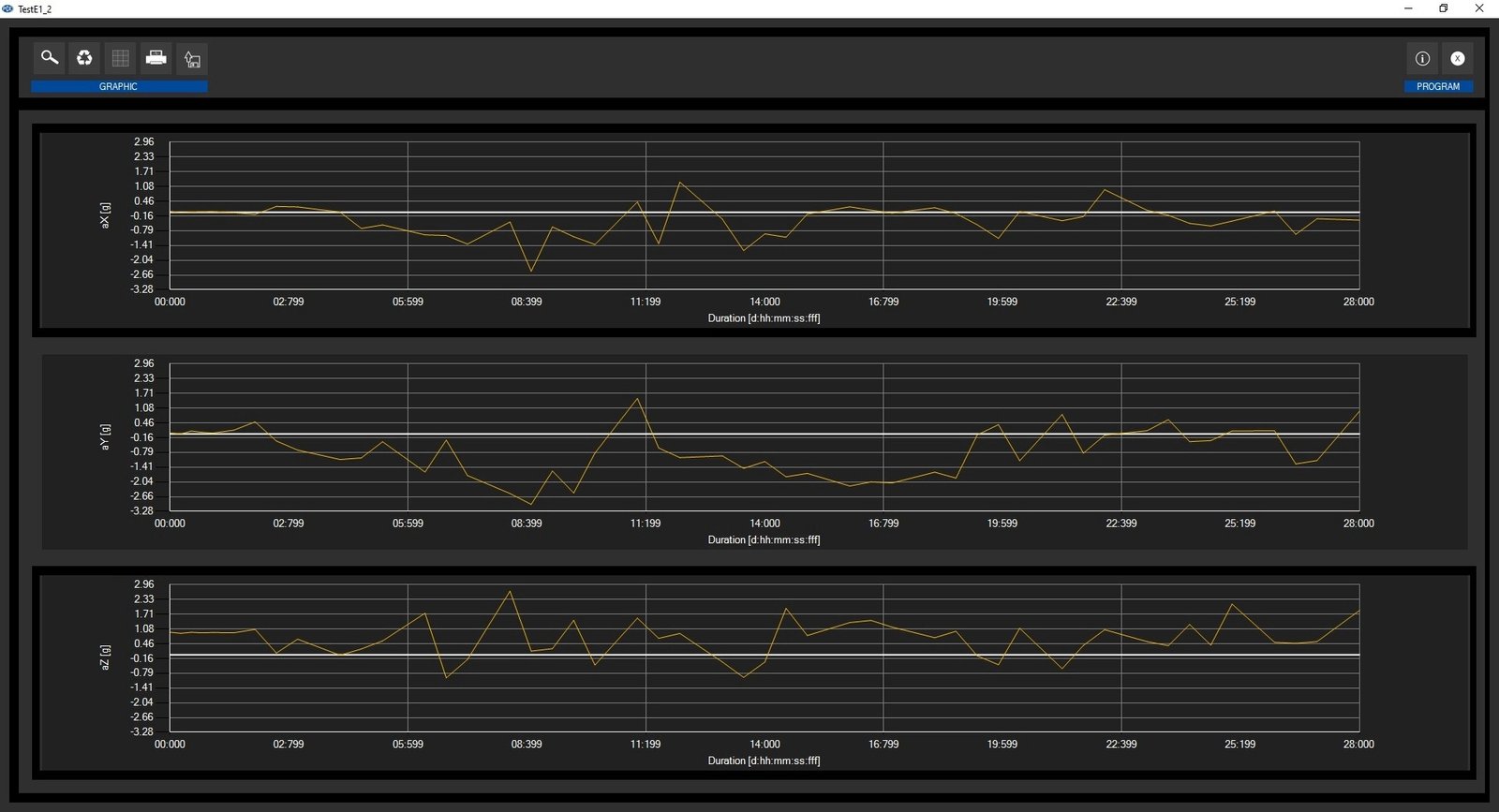The width and height of the screenshot is (1499, 812).
Task: Click the Duration label under the aX chart
Action: [764, 318]
